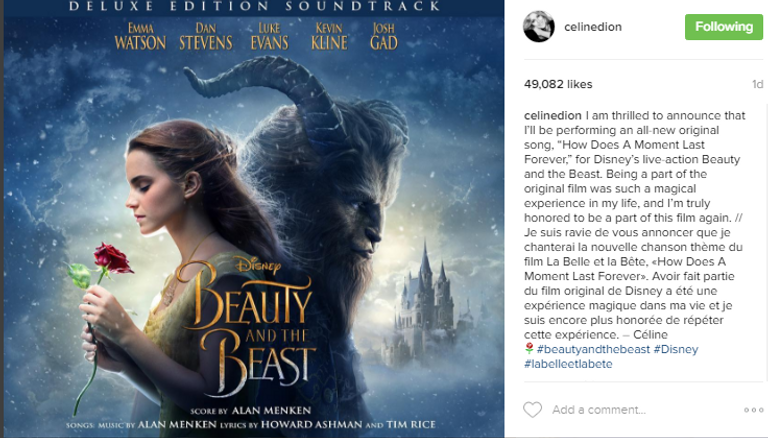The height and width of the screenshot is (438, 768).
Task: Click the Beauty and the Beast poster image
Action: click(254, 219)
